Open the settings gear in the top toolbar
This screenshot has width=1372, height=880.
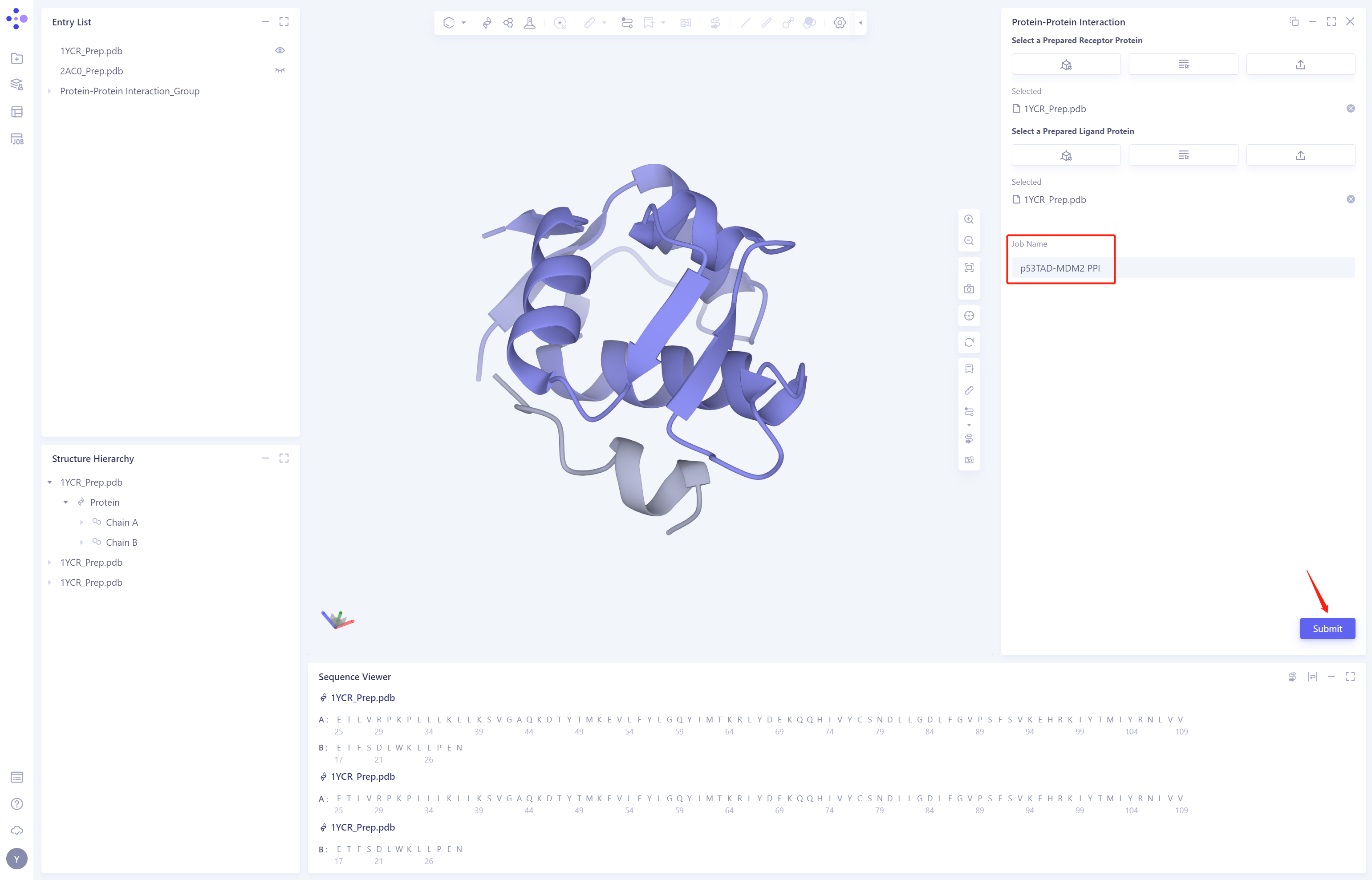pos(840,23)
